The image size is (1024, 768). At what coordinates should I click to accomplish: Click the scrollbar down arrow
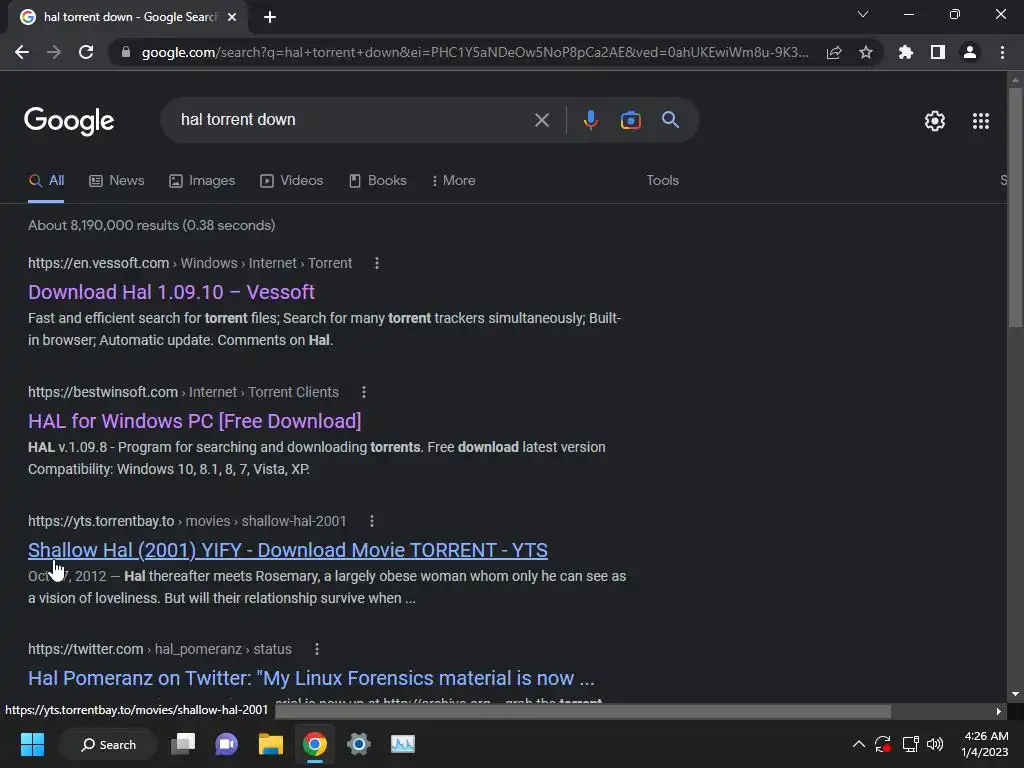tap(1015, 694)
